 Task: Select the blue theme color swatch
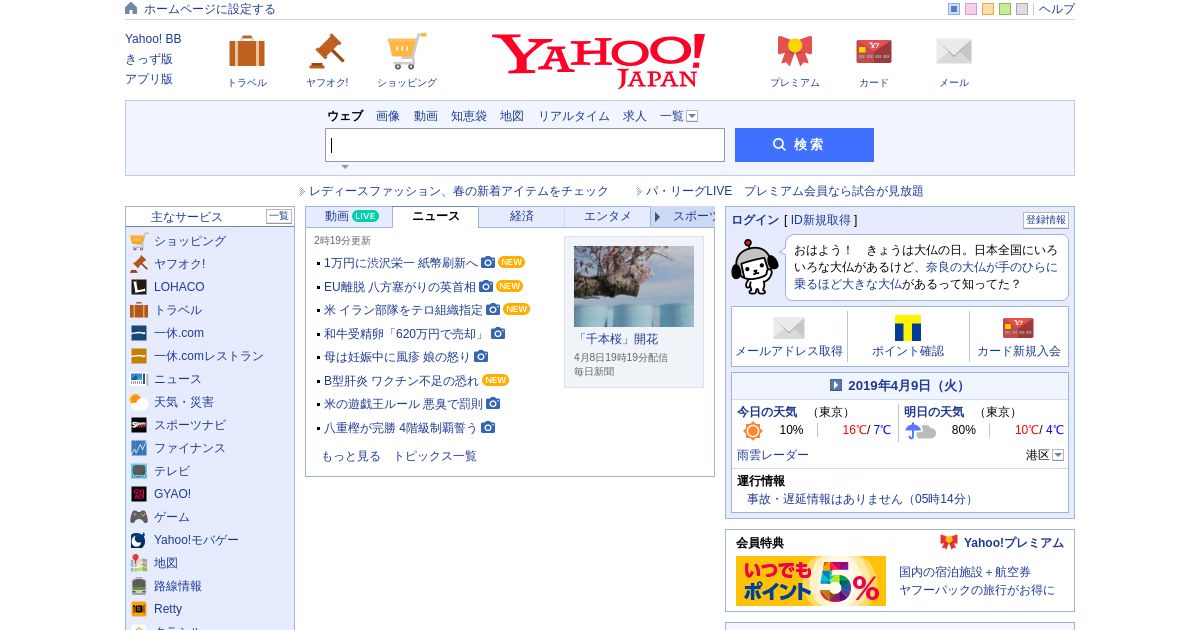[954, 9]
